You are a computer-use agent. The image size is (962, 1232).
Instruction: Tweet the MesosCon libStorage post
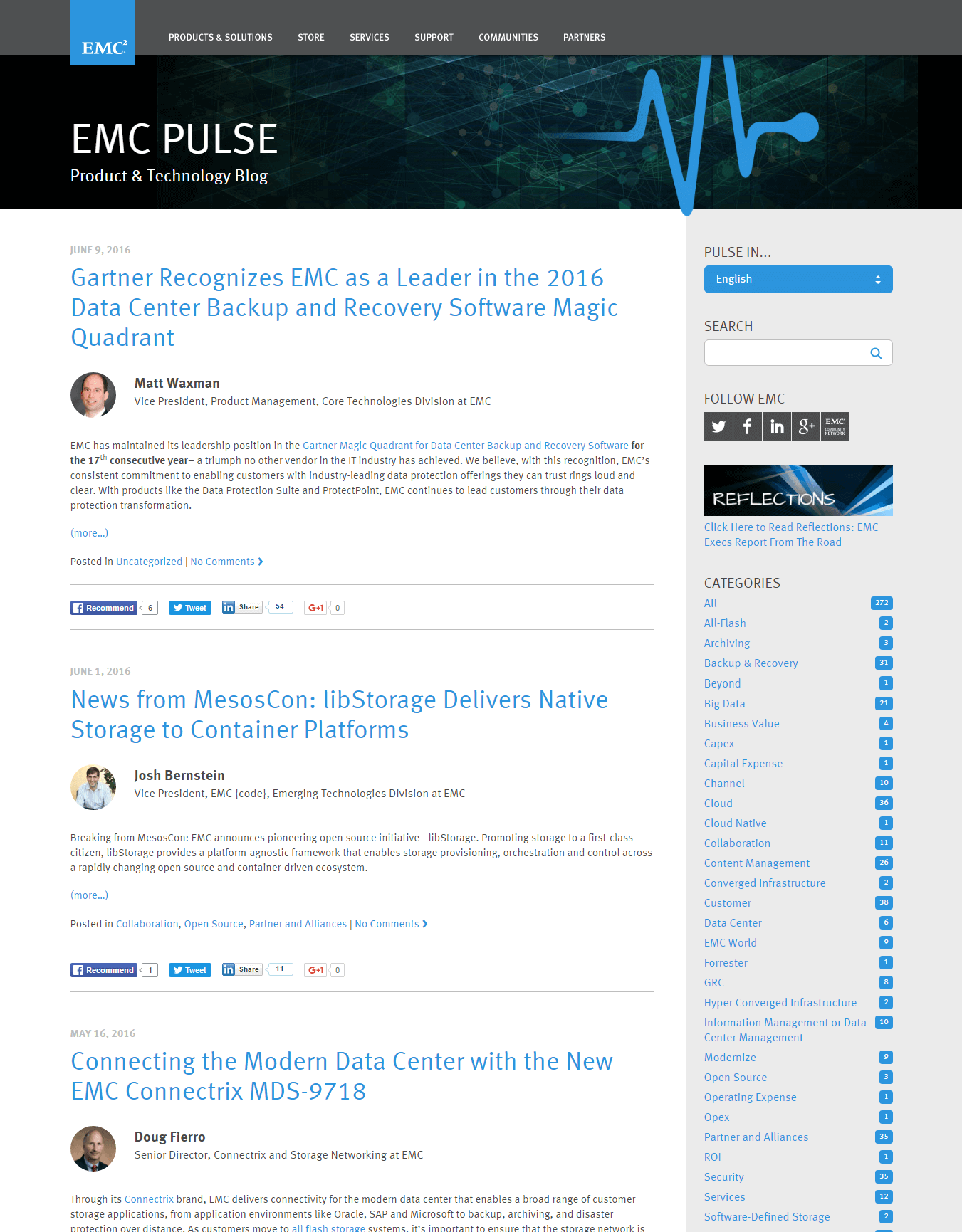click(190, 970)
